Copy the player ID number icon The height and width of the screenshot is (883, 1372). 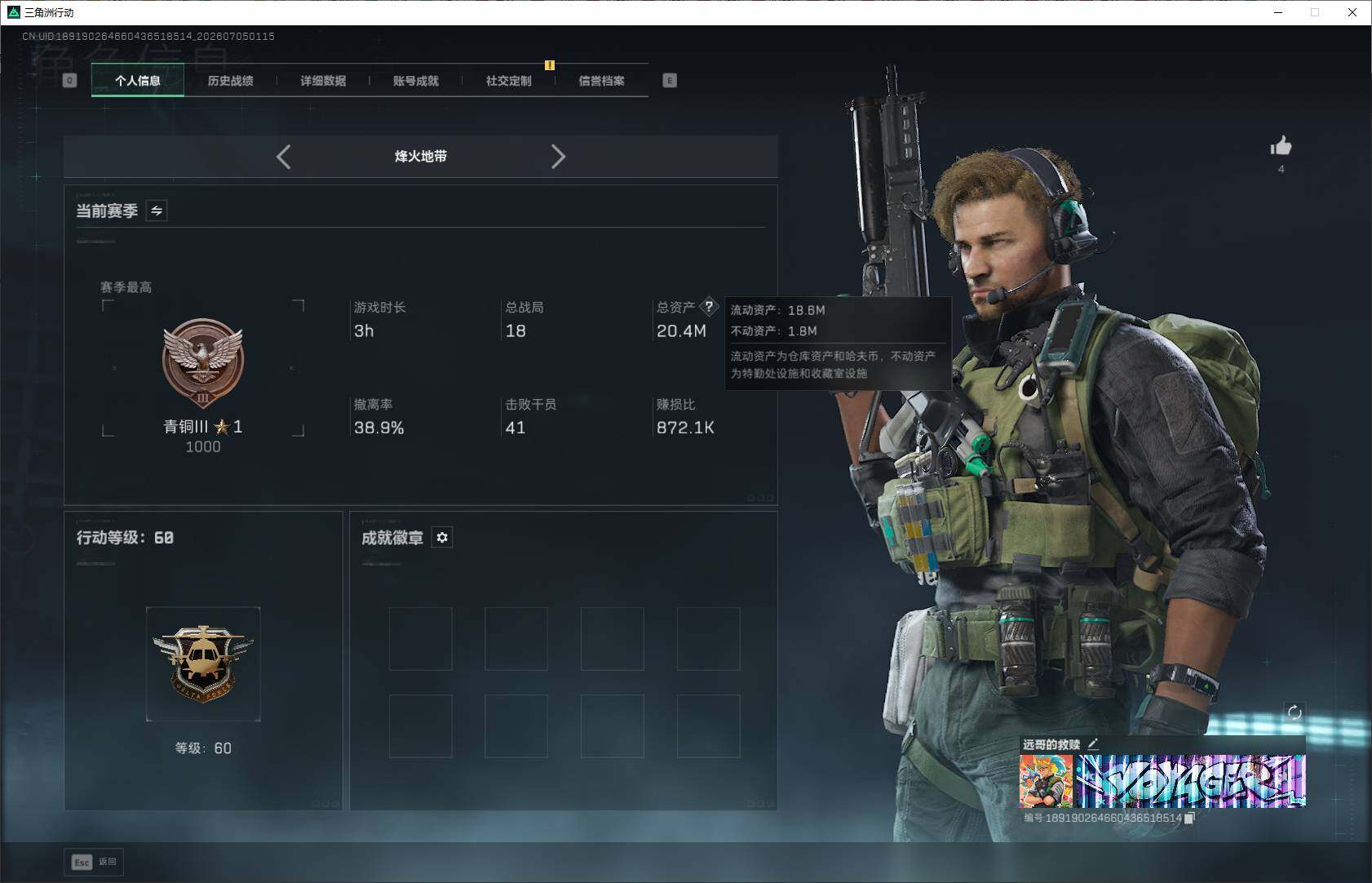1189,818
